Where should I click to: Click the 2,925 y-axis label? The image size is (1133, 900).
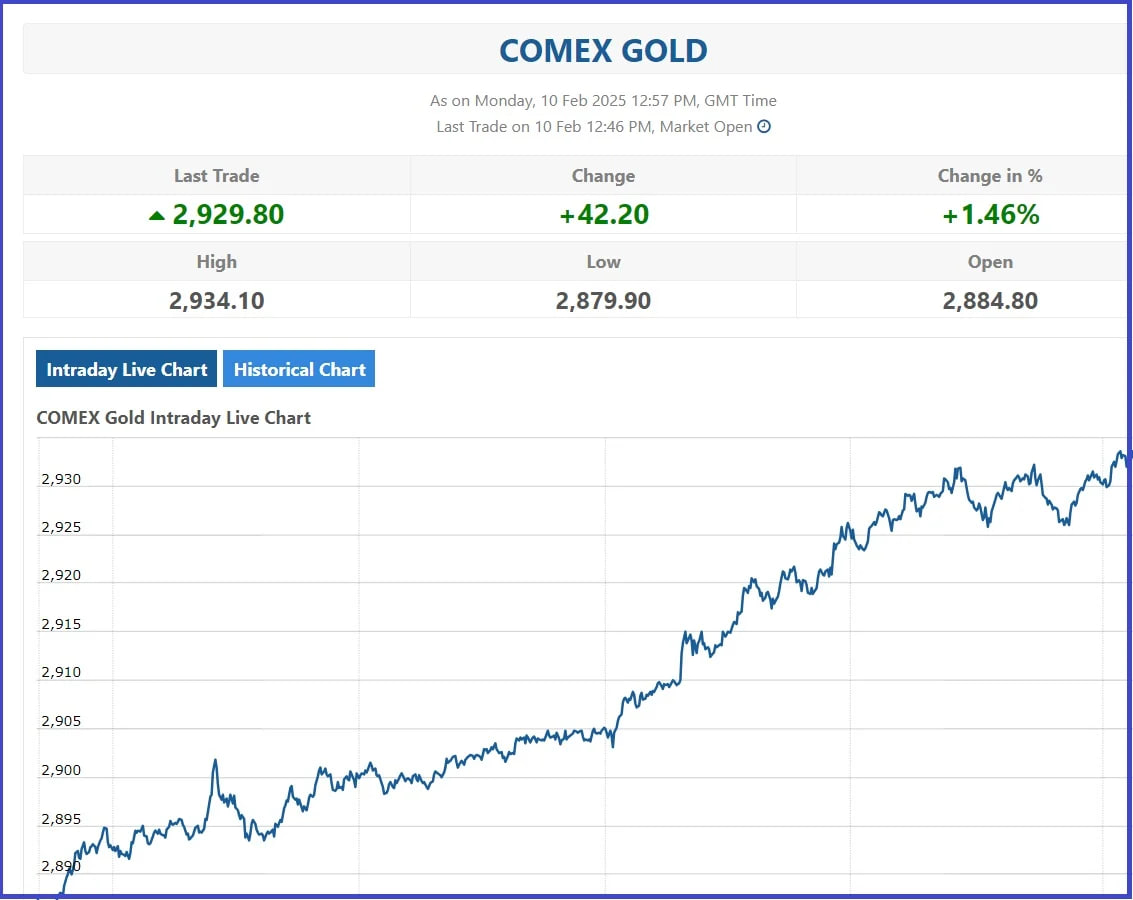click(x=61, y=527)
